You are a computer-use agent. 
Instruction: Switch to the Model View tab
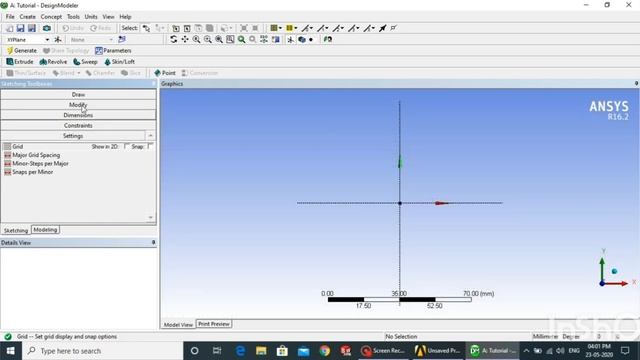click(x=178, y=324)
